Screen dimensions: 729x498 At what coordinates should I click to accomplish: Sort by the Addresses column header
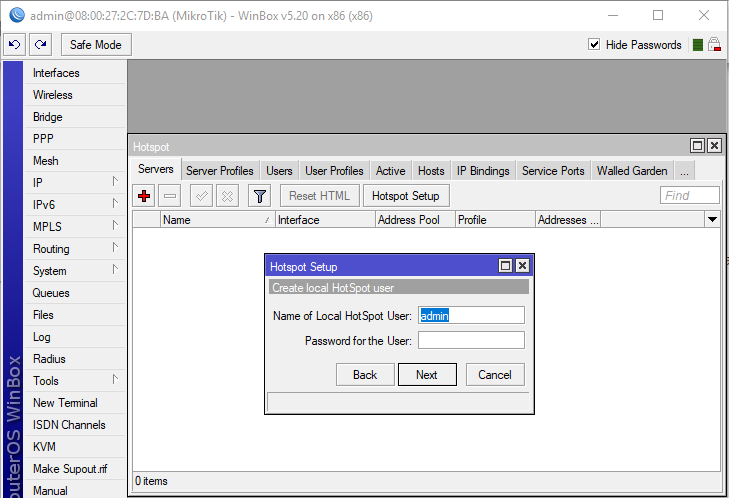[x=568, y=219]
